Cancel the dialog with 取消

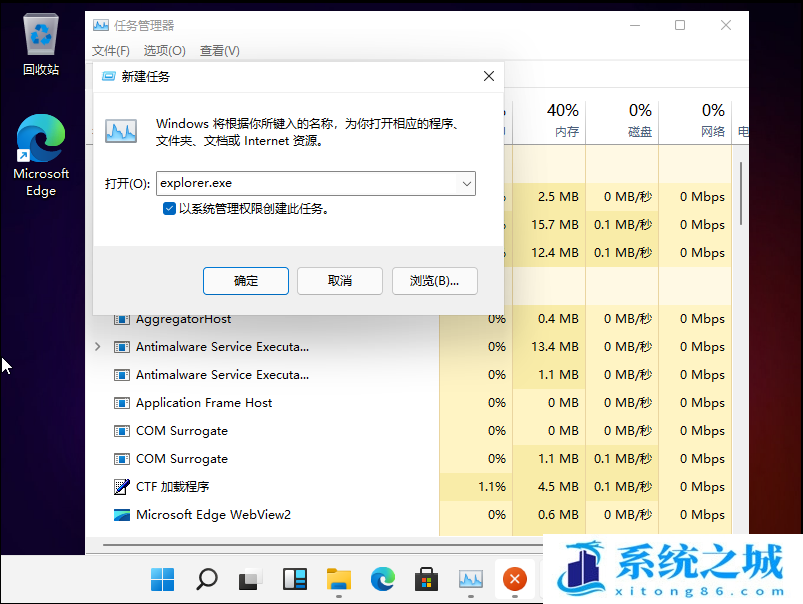(x=340, y=281)
